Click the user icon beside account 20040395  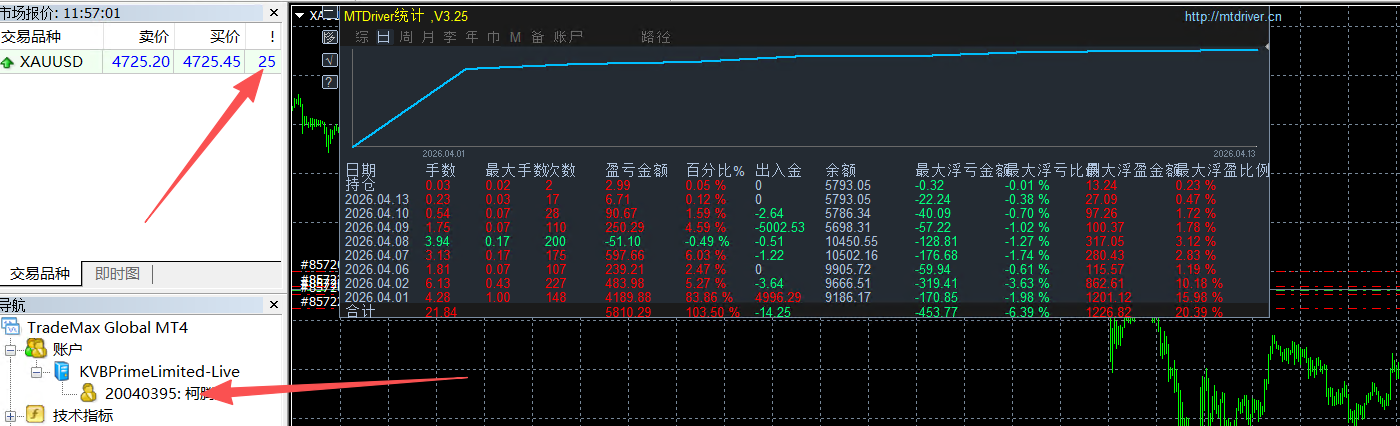[x=89, y=393]
